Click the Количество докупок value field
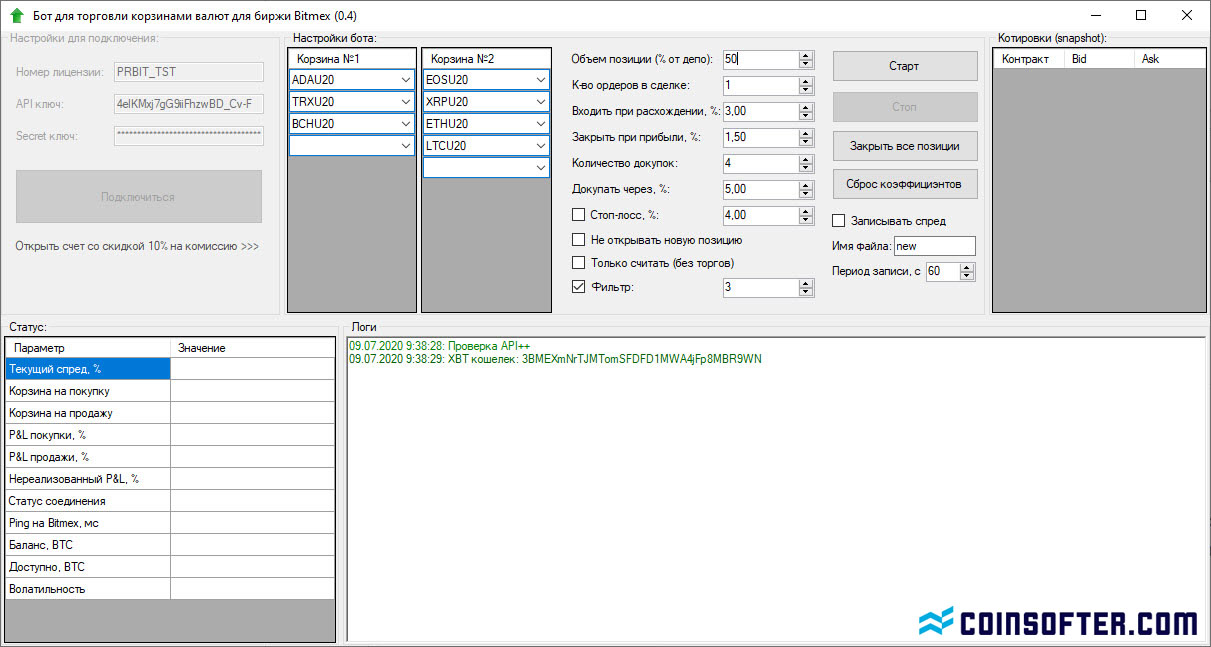This screenshot has width=1211, height=647. coord(760,163)
